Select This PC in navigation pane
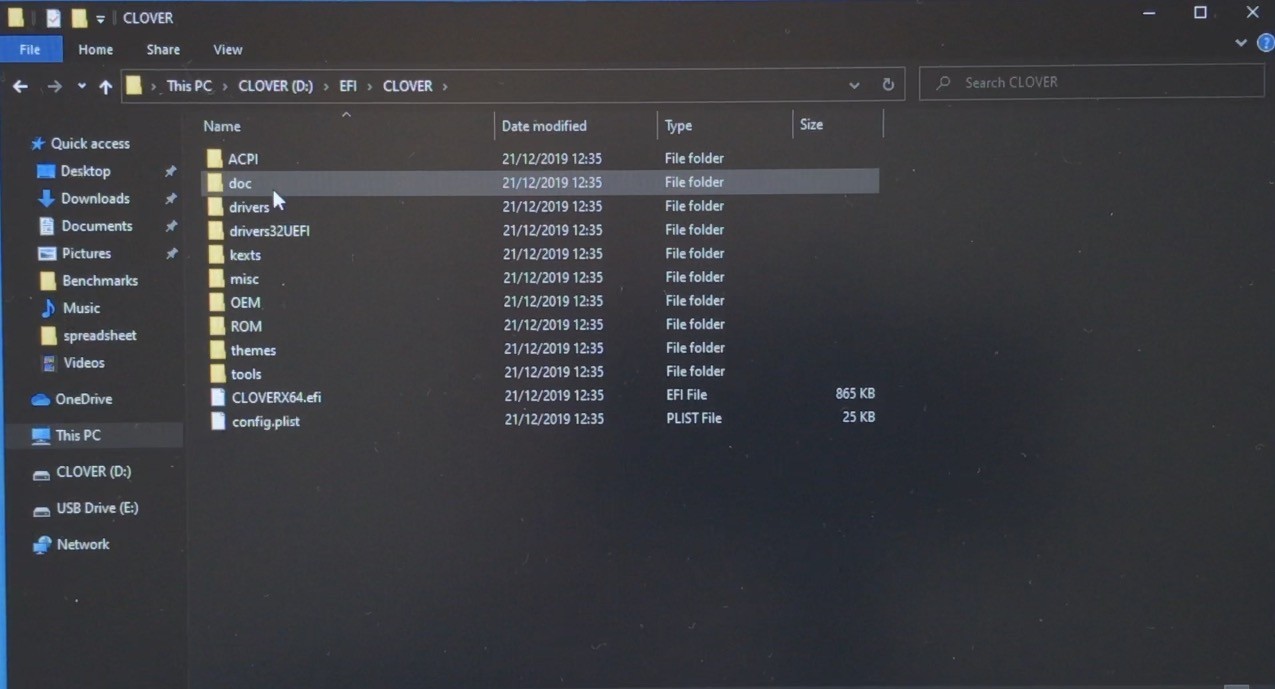This screenshot has width=1275, height=689. click(x=78, y=436)
